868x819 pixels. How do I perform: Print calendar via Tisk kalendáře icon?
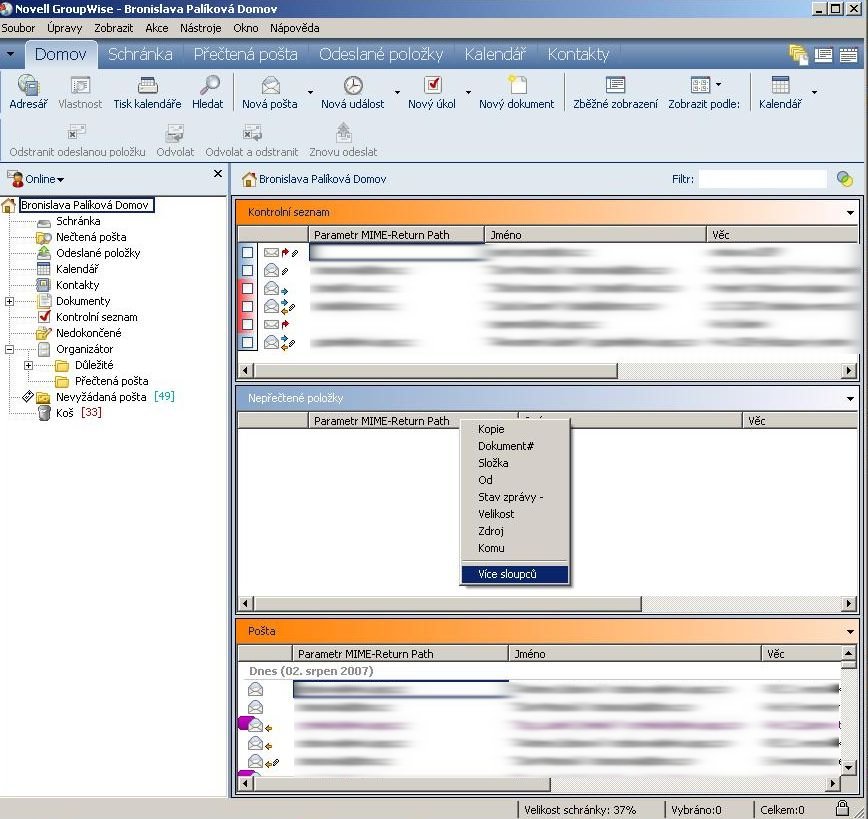(147, 85)
